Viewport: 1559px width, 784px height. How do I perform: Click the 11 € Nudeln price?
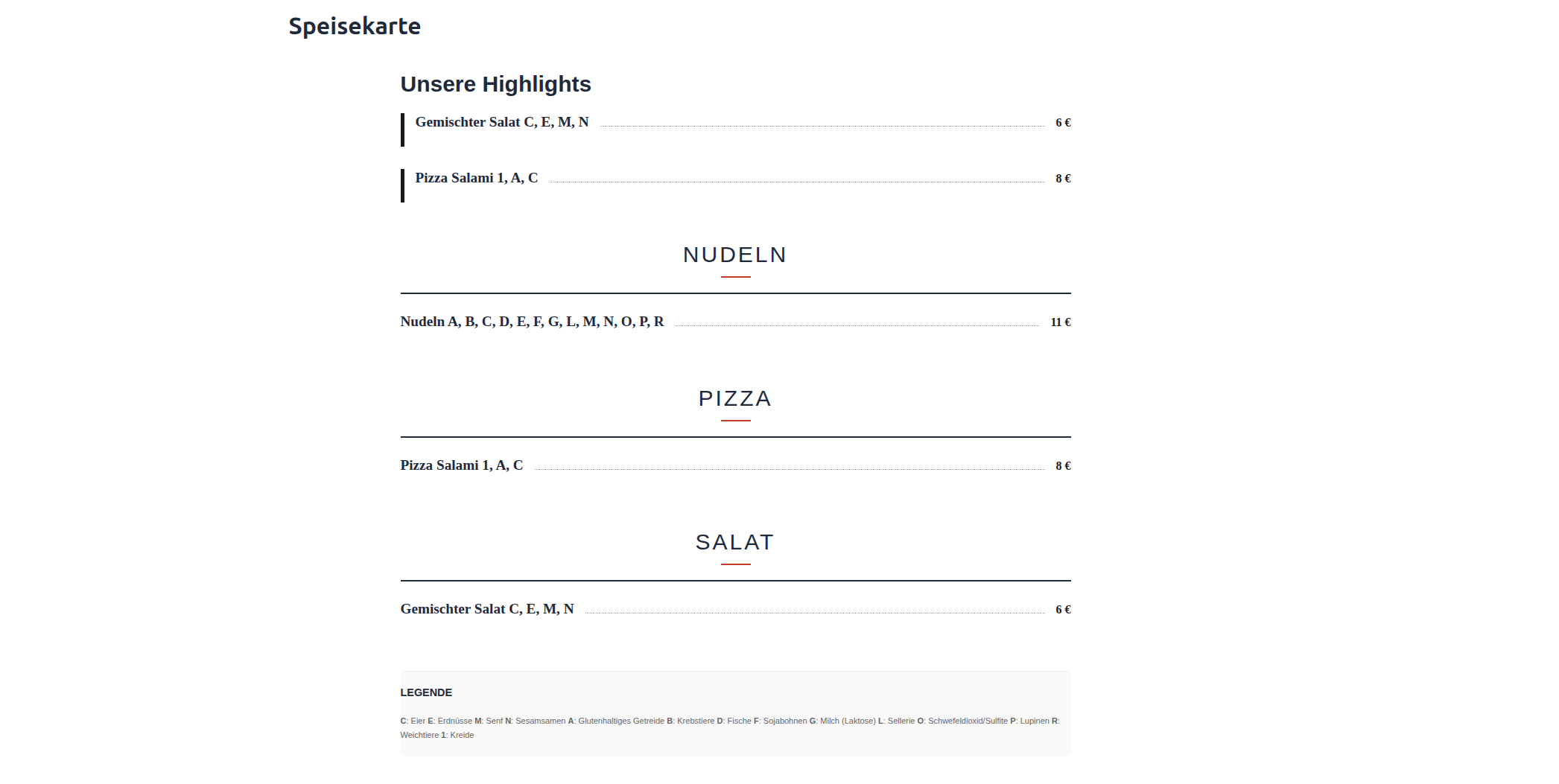1060,322
